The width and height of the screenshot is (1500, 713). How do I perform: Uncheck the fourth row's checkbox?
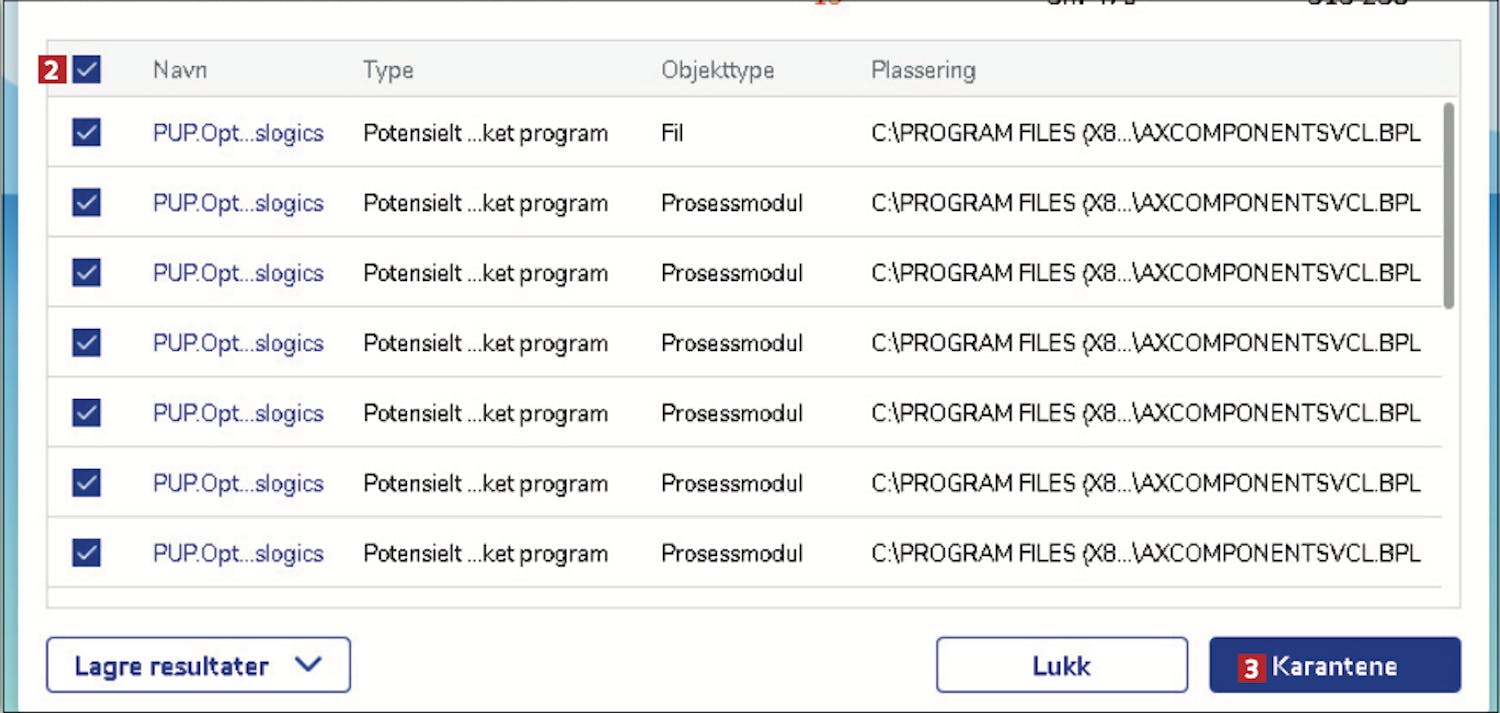click(x=87, y=343)
